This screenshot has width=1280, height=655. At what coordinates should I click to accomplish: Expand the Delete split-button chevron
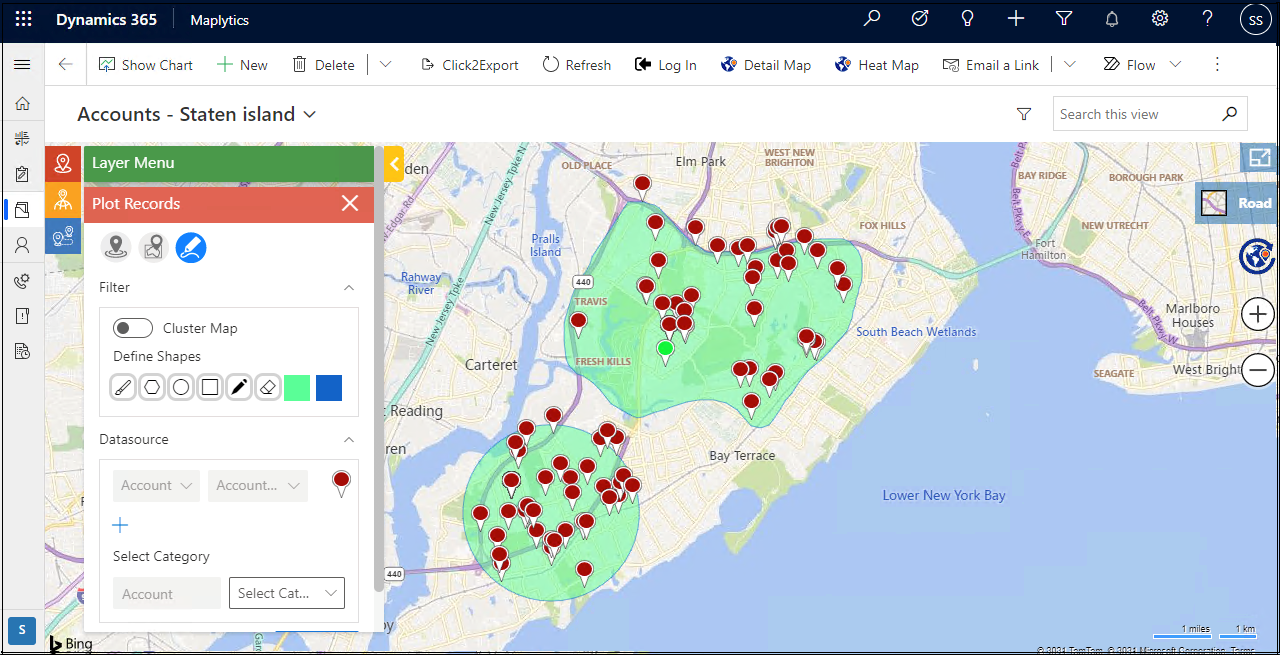[x=385, y=64]
